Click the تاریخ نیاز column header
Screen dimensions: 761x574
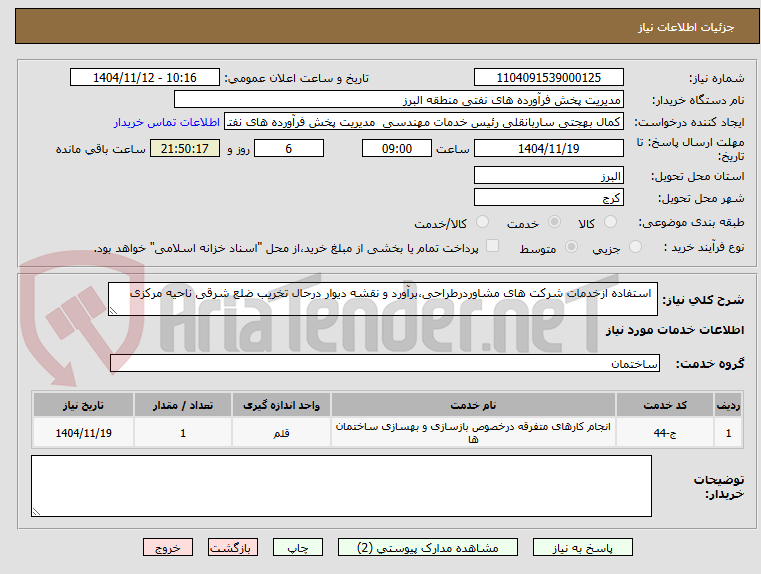coord(83,405)
